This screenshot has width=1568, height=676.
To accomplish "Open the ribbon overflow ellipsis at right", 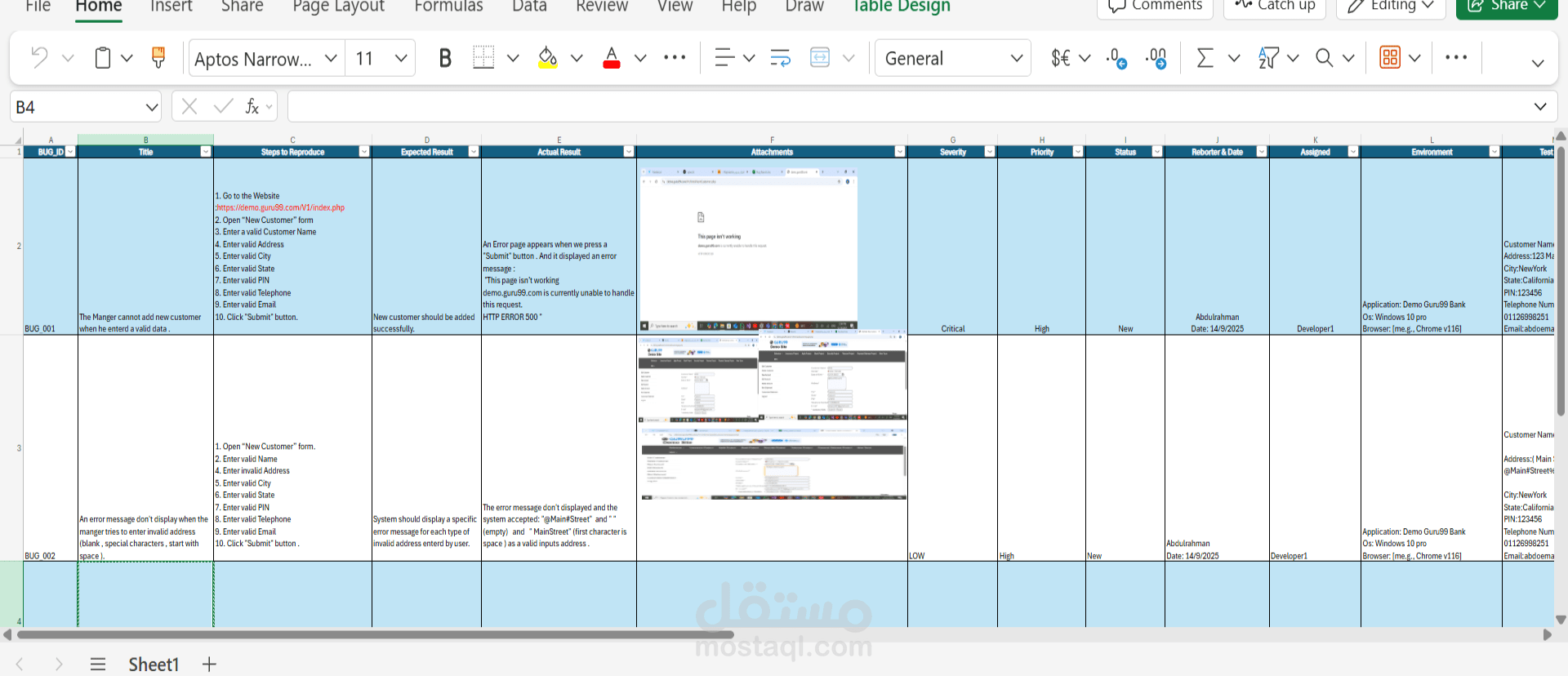I will [1456, 57].
